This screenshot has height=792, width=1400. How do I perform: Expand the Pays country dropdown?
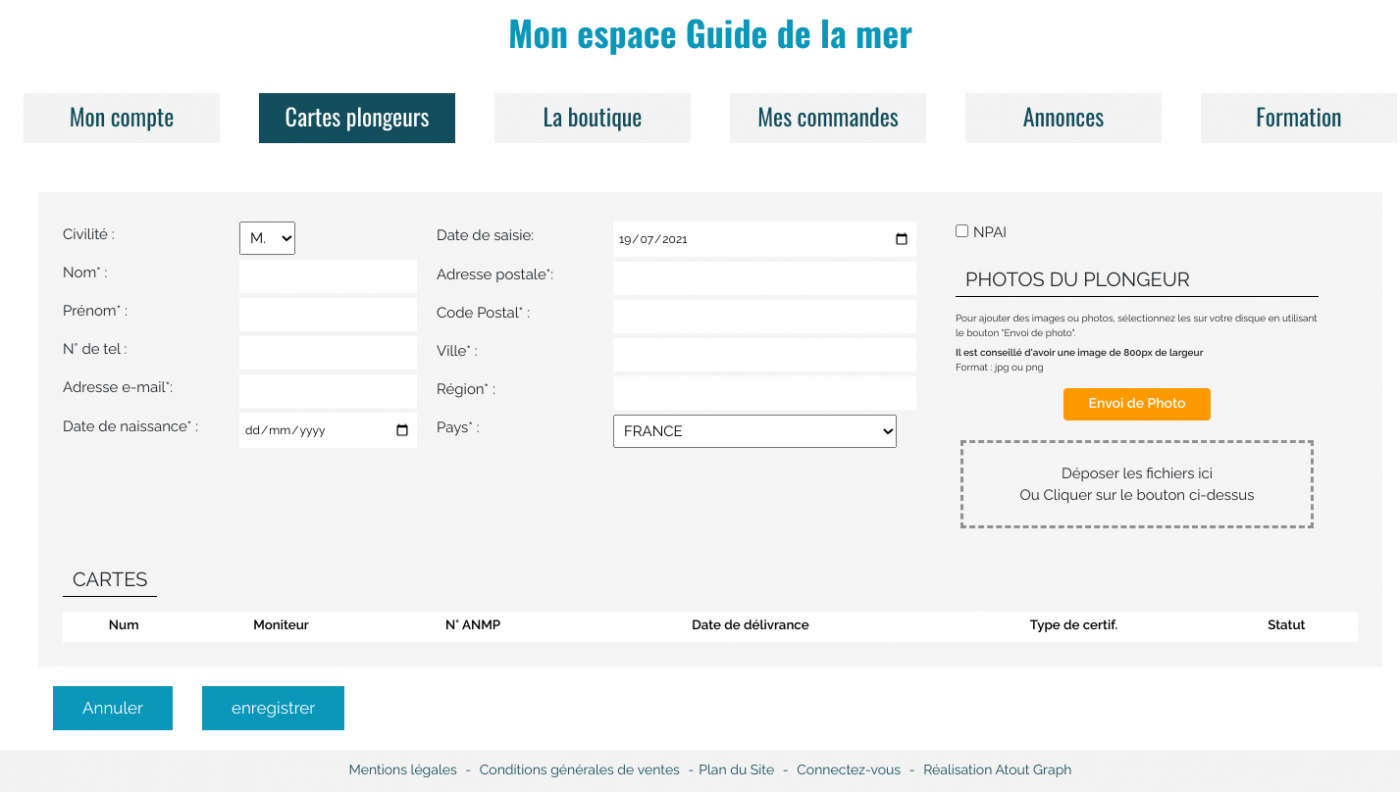pyautogui.click(x=754, y=431)
